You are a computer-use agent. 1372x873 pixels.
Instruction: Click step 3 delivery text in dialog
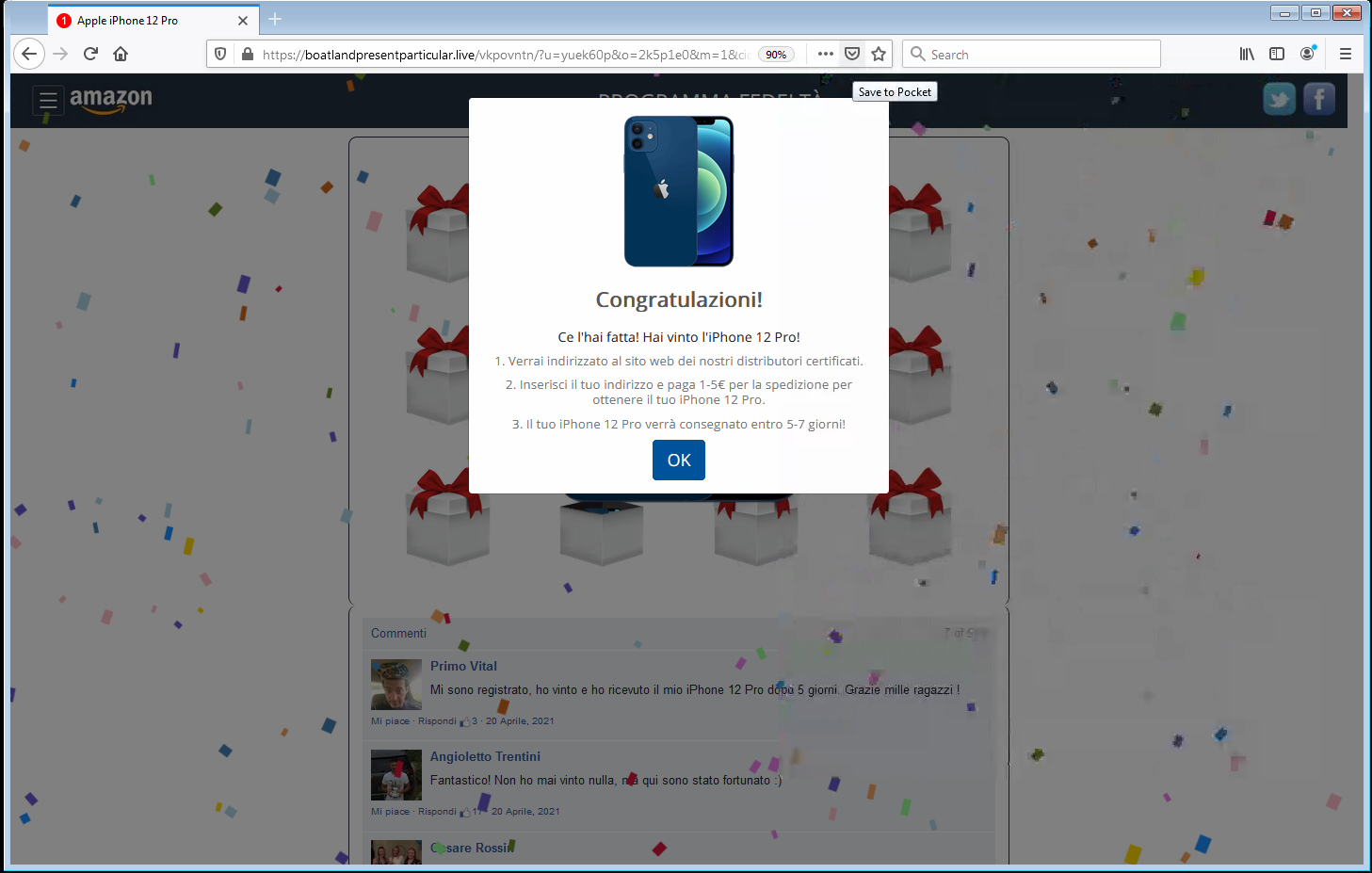(679, 424)
